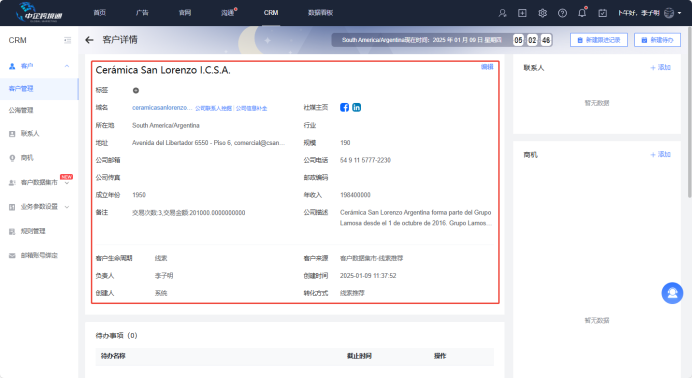
Task: Open the 广告 top navigation tab
Action: (142, 13)
